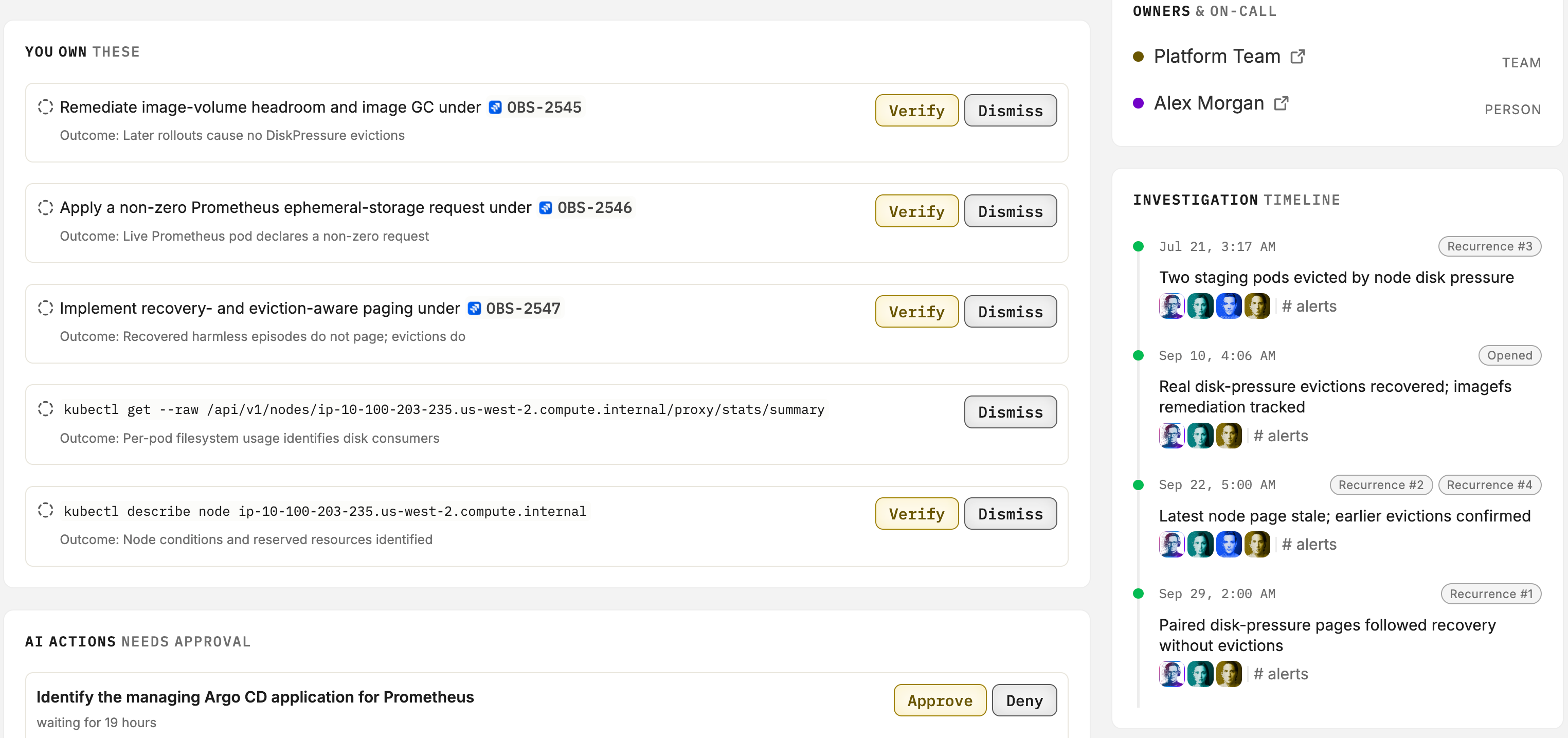Image resolution: width=1568 pixels, height=738 pixels.
Task: Click the Opened tag on Sep 10
Action: click(1509, 355)
